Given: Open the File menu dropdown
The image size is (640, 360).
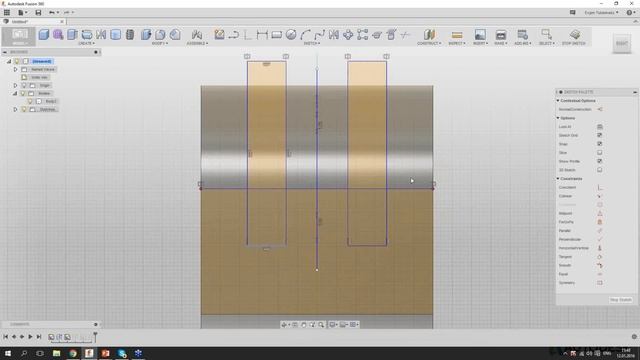Looking at the screenshot, I should [22, 13].
